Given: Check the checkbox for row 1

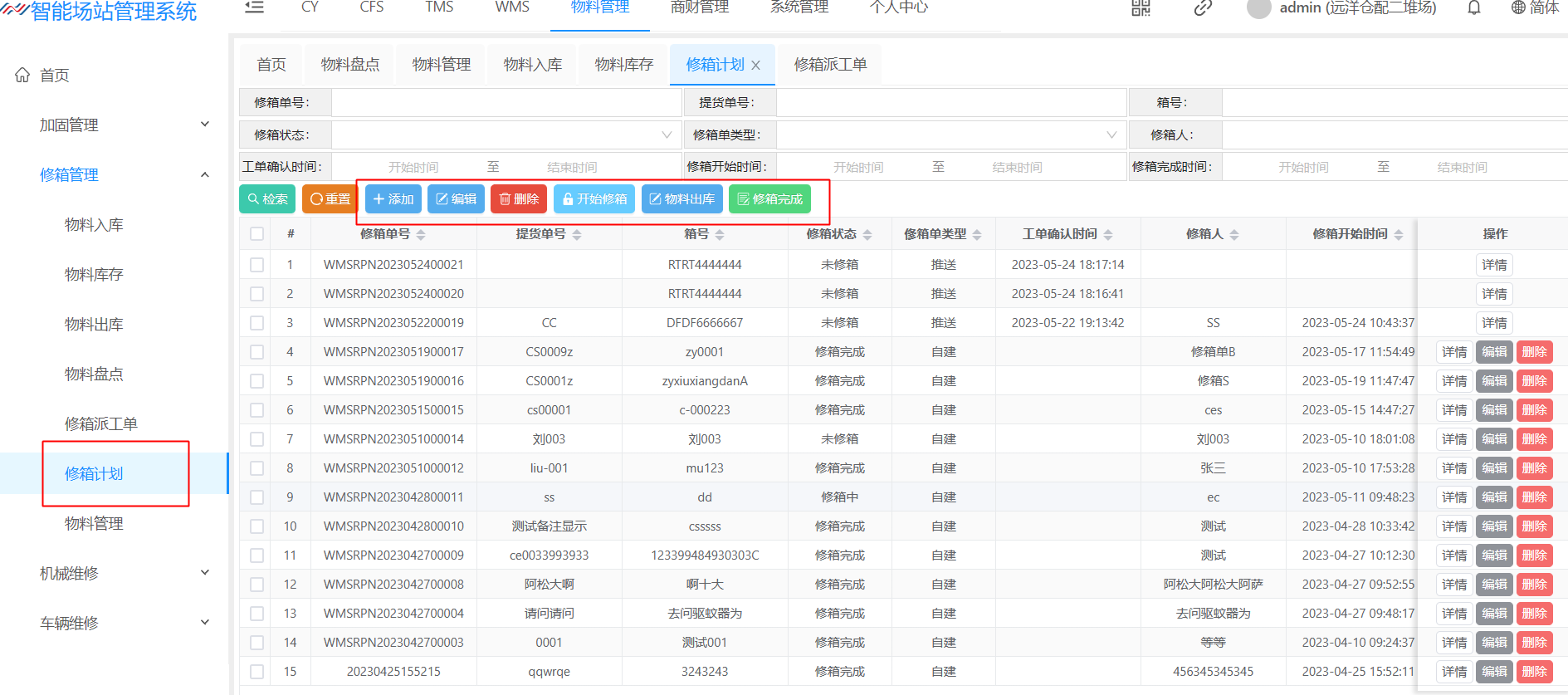Looking at the screenshot, I should point(257,265).
